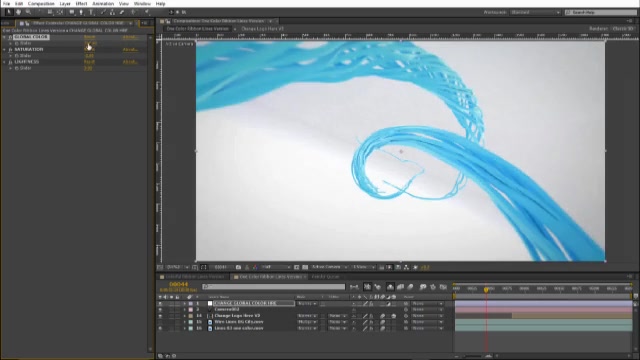The height and width of the screenshot is (360, 640).
Task: Collapse the LIGHTNESS effect group
Action: 4,62
